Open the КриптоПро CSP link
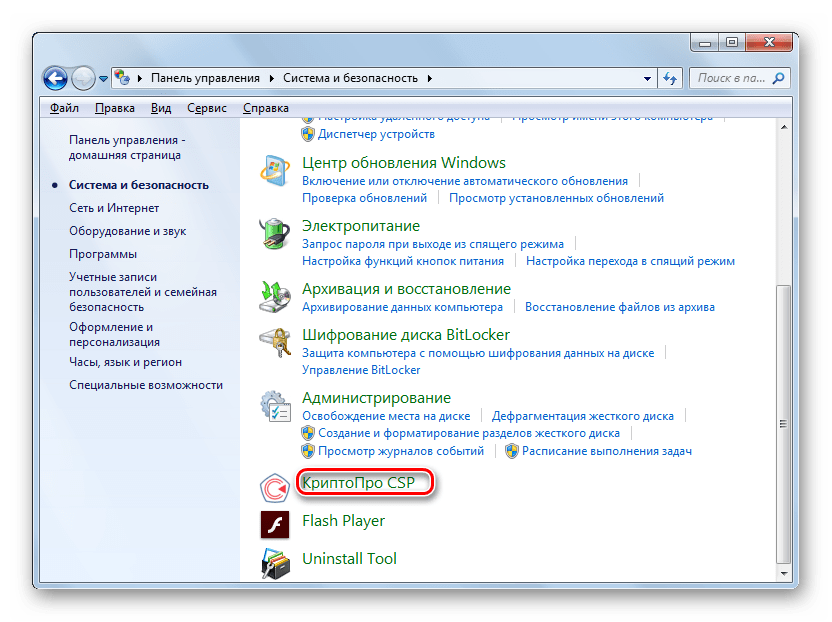The height and width of the screenshot is (622, 832). click(365, 483)
